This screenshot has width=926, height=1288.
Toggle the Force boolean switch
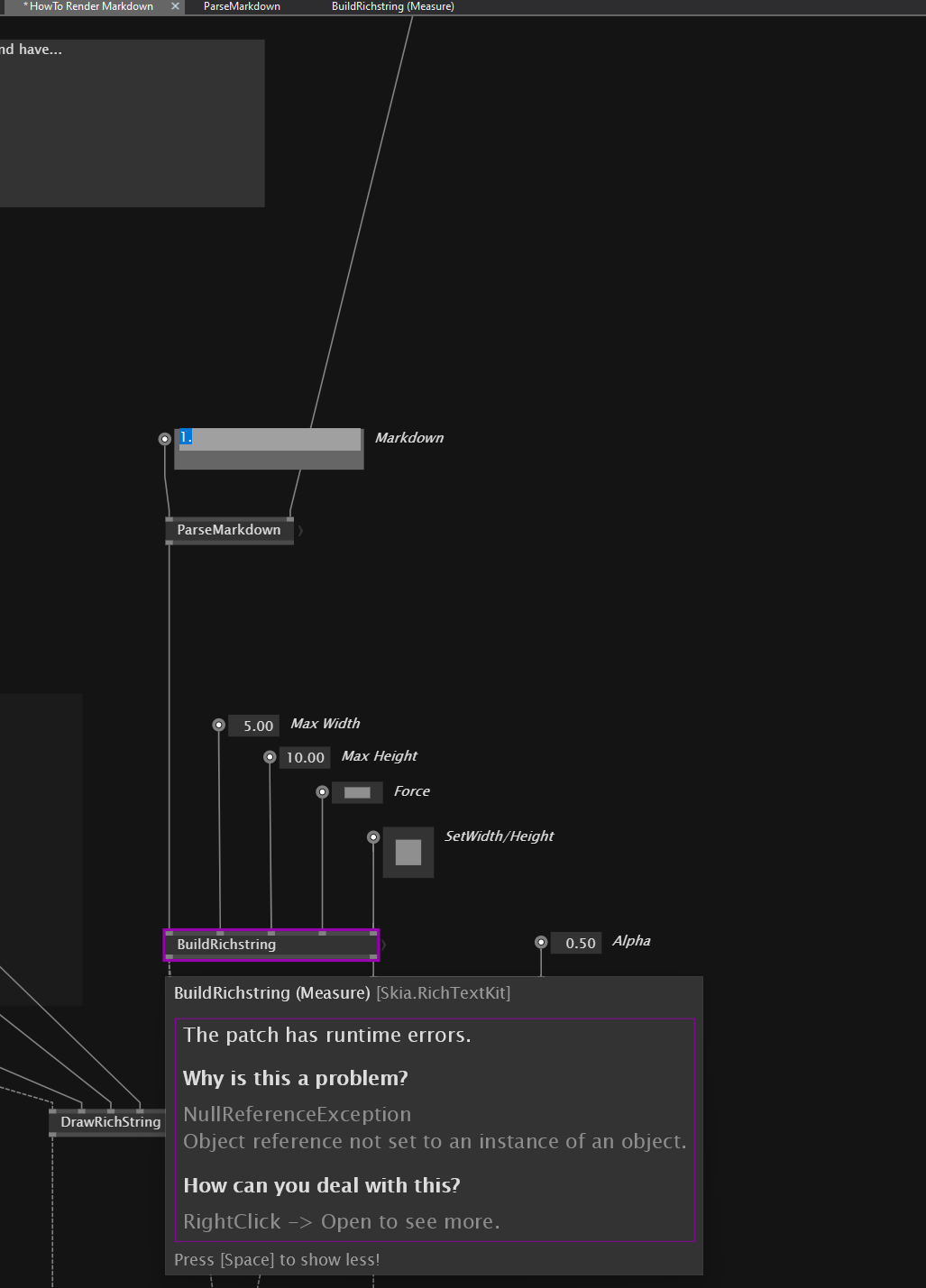(x=357, y=792)
